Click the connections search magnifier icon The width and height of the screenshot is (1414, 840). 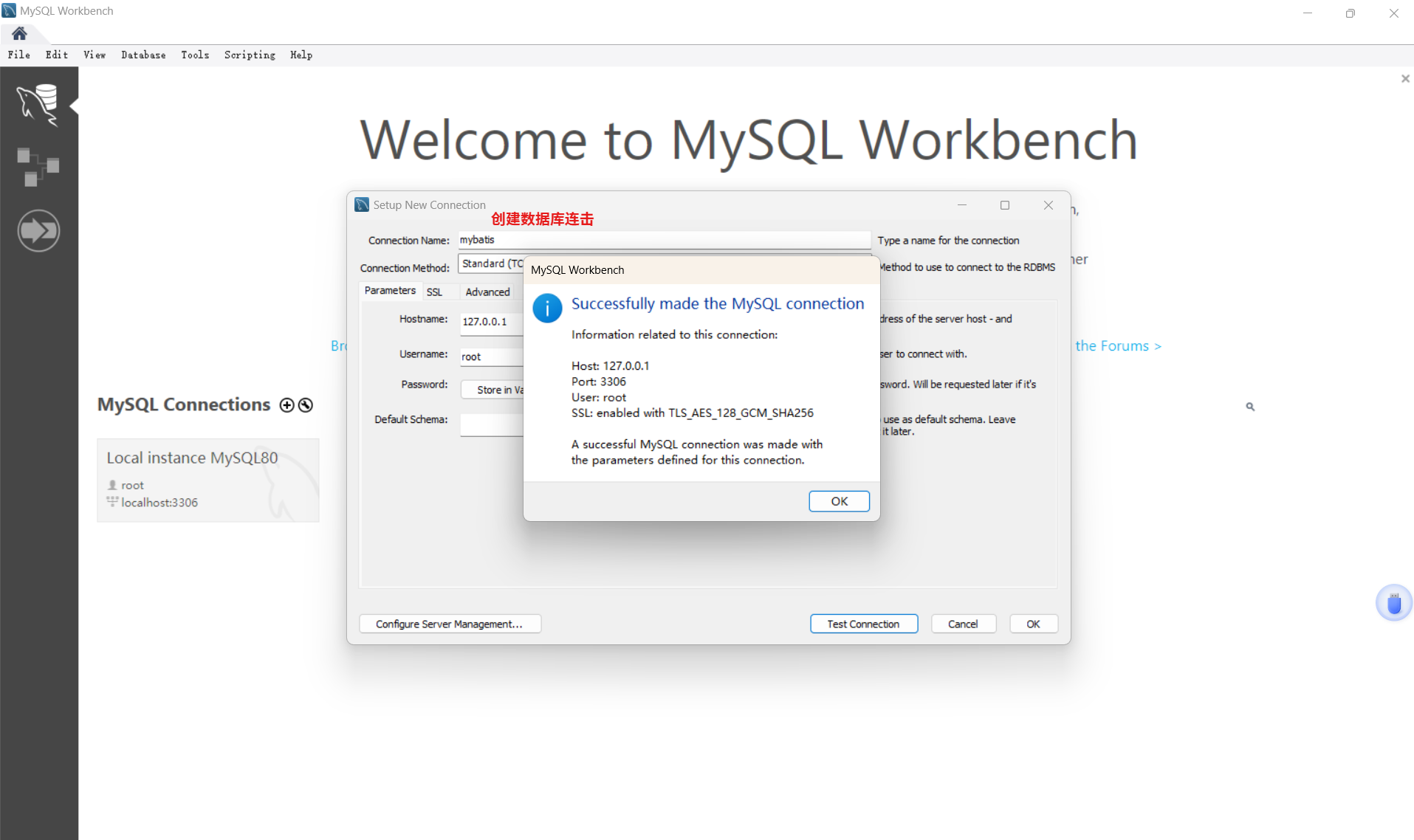tap(1250, 407)
